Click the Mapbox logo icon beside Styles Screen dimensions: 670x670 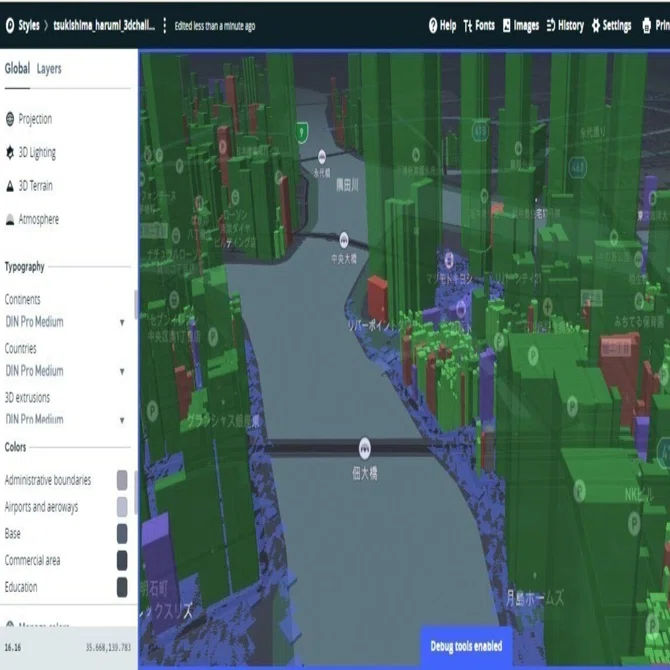tap(10, 26)
